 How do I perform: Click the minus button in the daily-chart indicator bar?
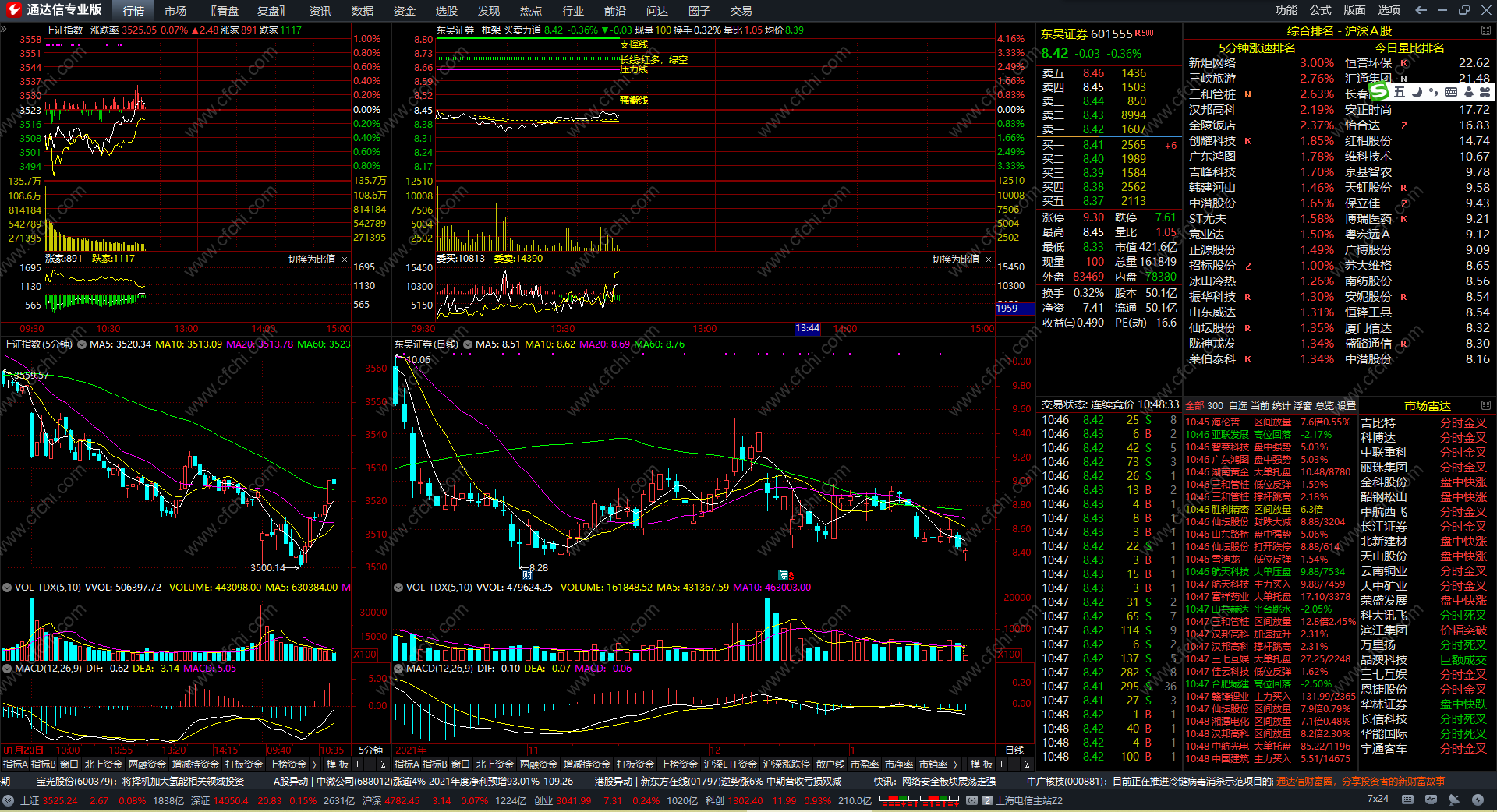point(1014,764)
